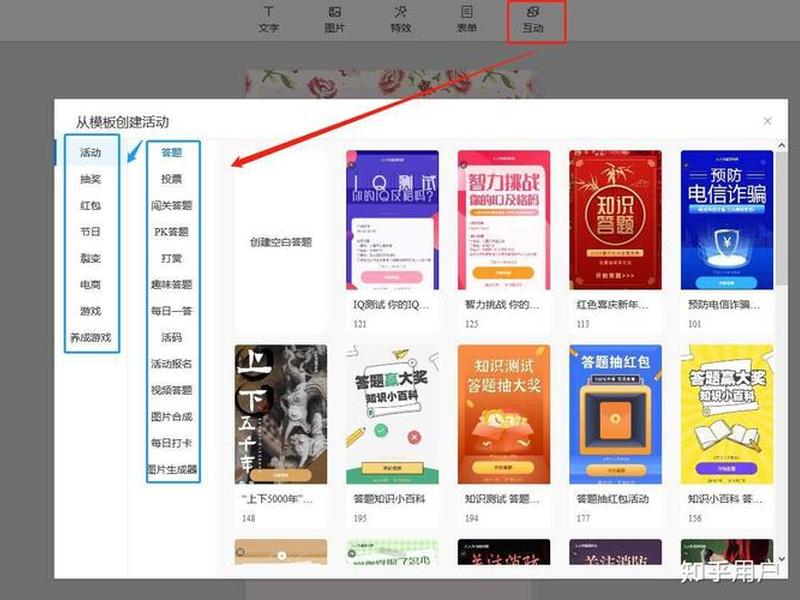Click the title "上下5000年"…
Screen dimensions: 800x600
277,499
